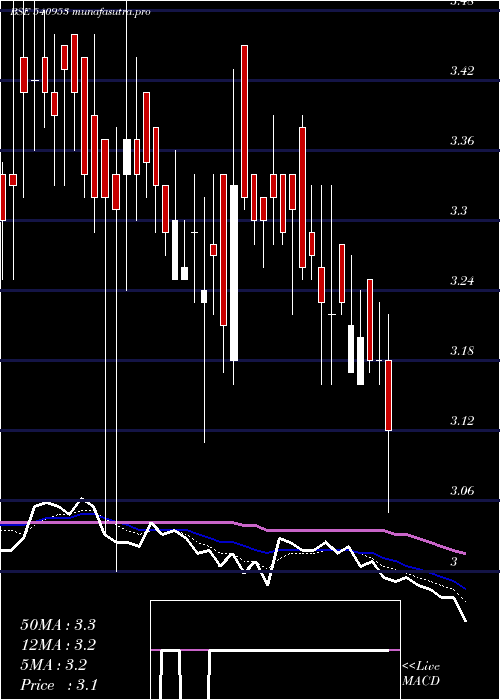Click the <<Live MACD label
Viewport: 500px width, 700px height.
click(421, 673)
